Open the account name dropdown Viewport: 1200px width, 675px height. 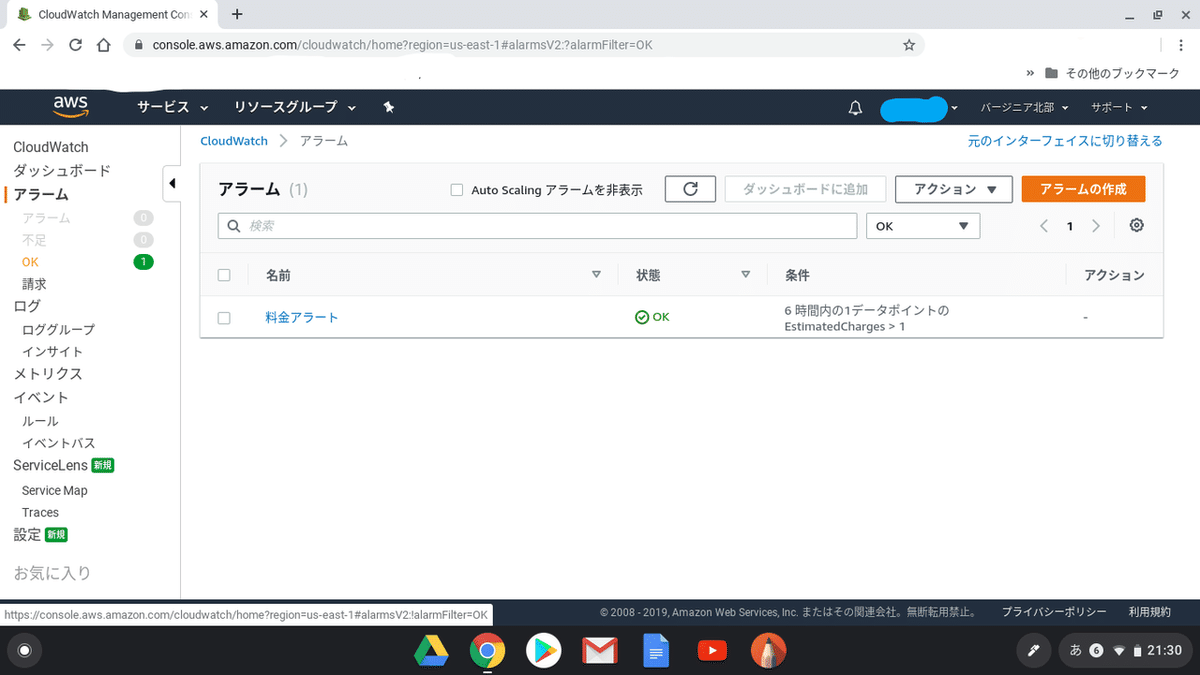tap(920, 108)
